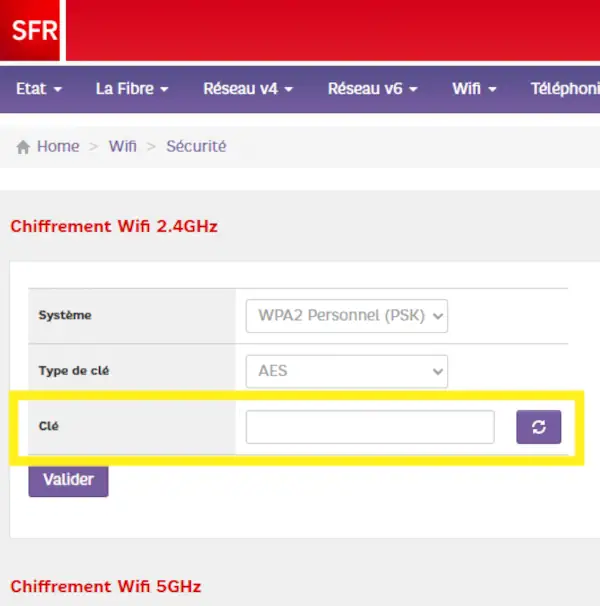Expand the Système WPA2 Personnel dropdown
The height and width of the screenshot is (606, 600).
[x=347, y=316]
